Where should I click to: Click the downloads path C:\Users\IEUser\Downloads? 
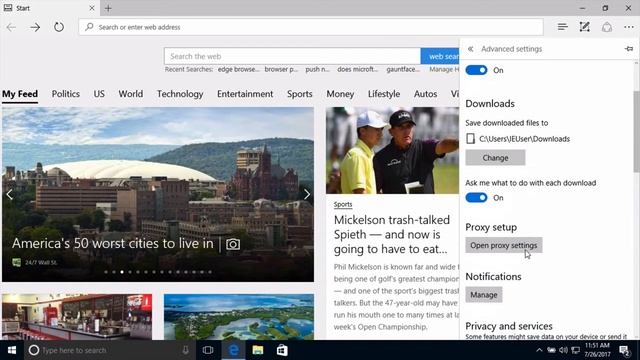point(524,139)
